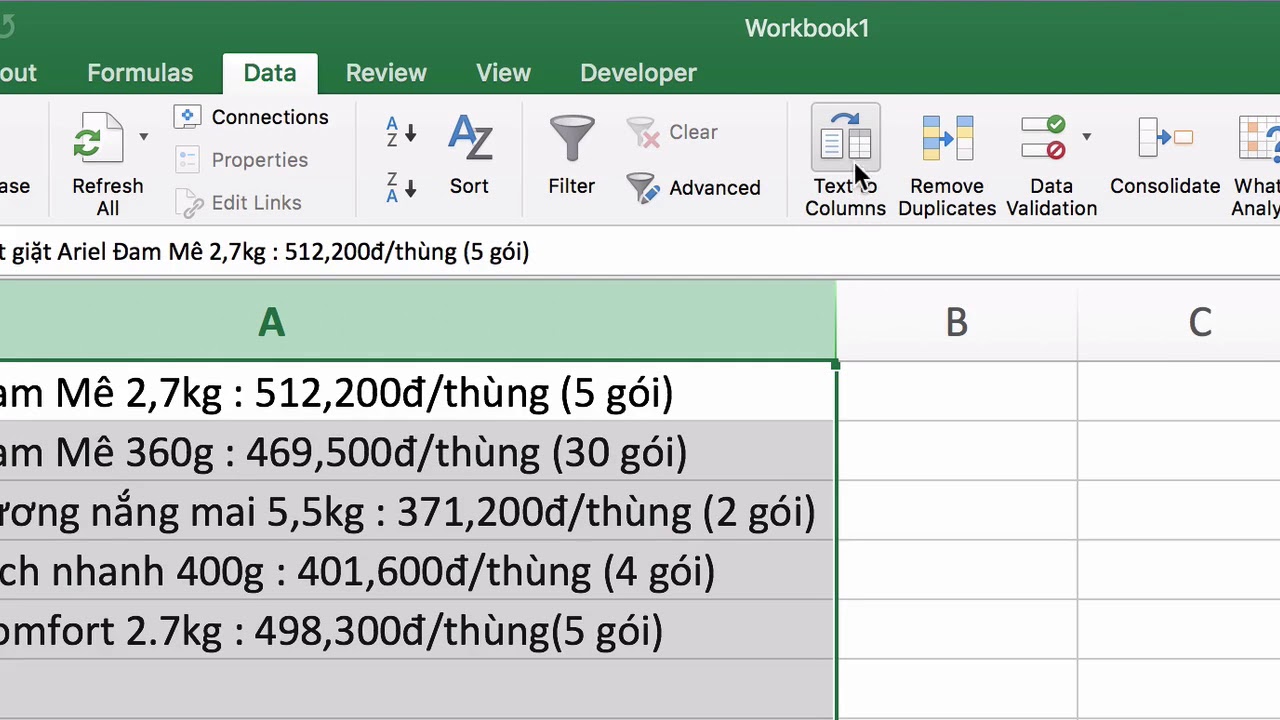Select cell with 512,200đ/thùng (5 gói)
The height and width of the screenshot is (720, 1280).
417,391
